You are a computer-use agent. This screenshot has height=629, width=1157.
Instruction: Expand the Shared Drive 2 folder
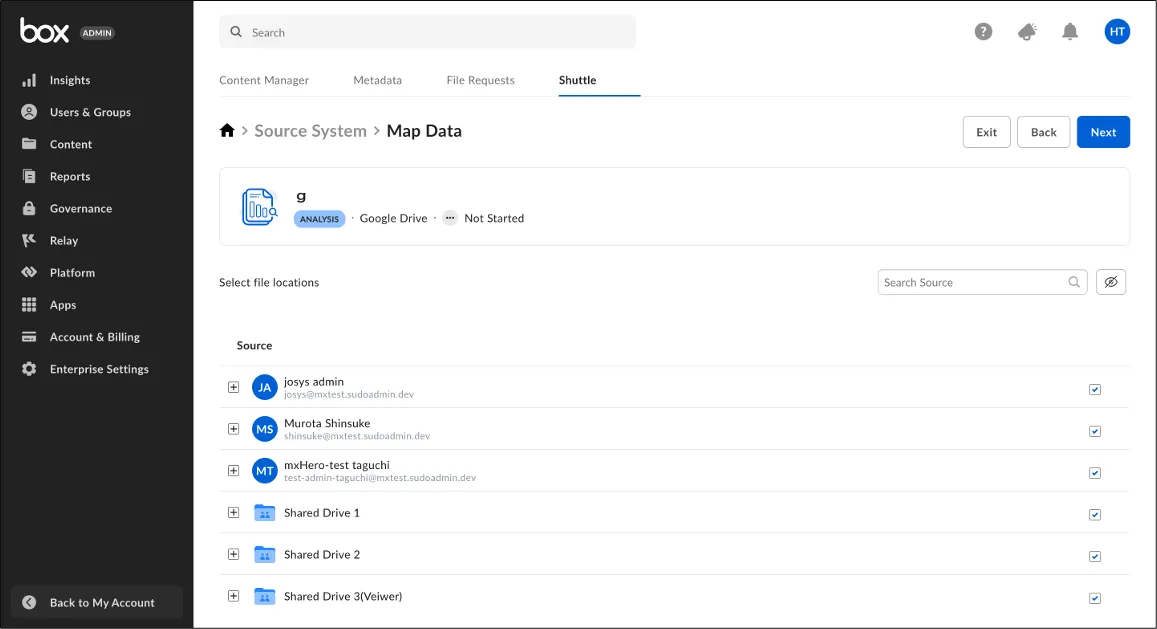[233, 554]
